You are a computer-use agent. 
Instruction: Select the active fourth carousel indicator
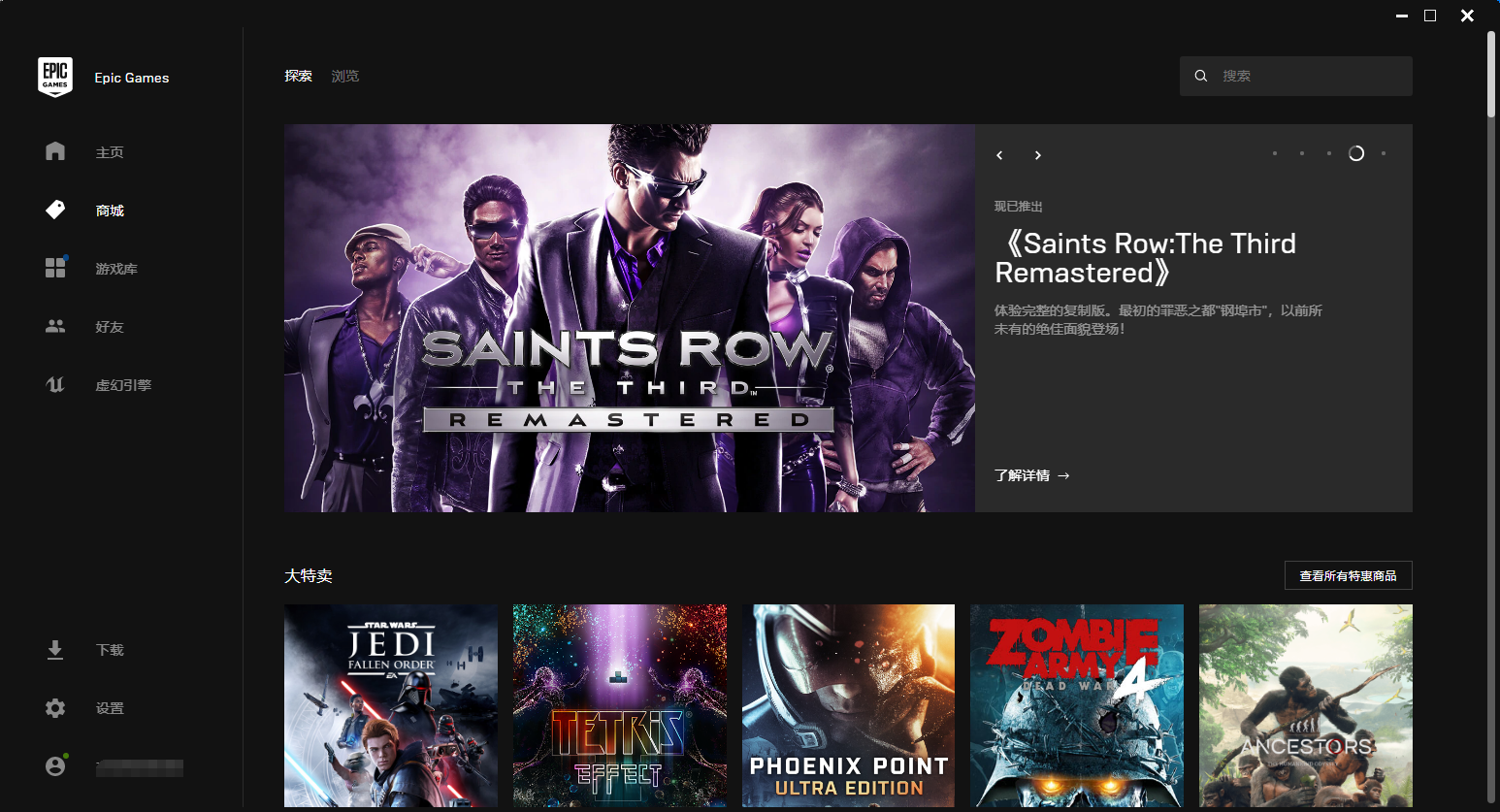[1356, 153]
